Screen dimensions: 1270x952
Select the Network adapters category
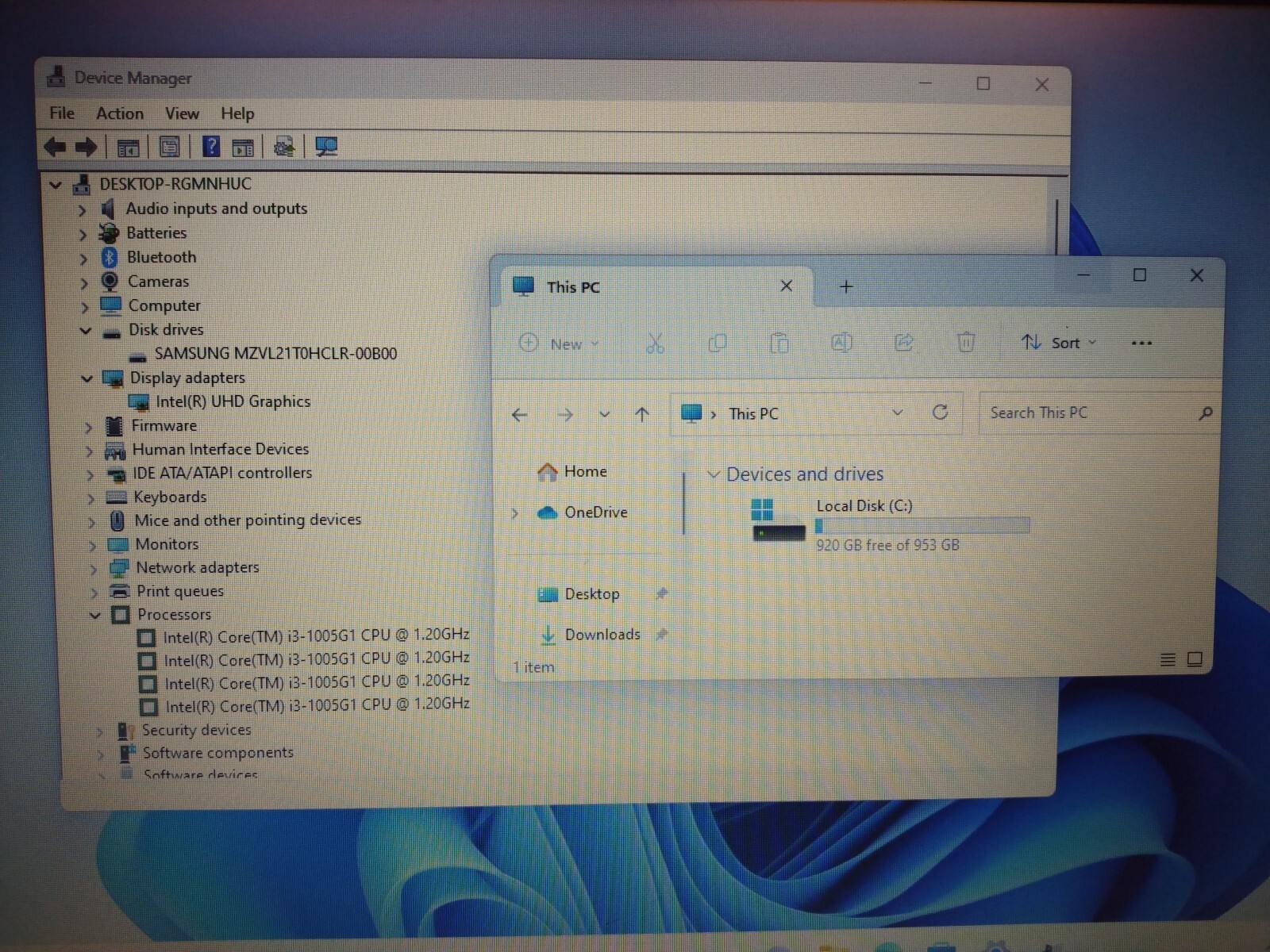198,568
